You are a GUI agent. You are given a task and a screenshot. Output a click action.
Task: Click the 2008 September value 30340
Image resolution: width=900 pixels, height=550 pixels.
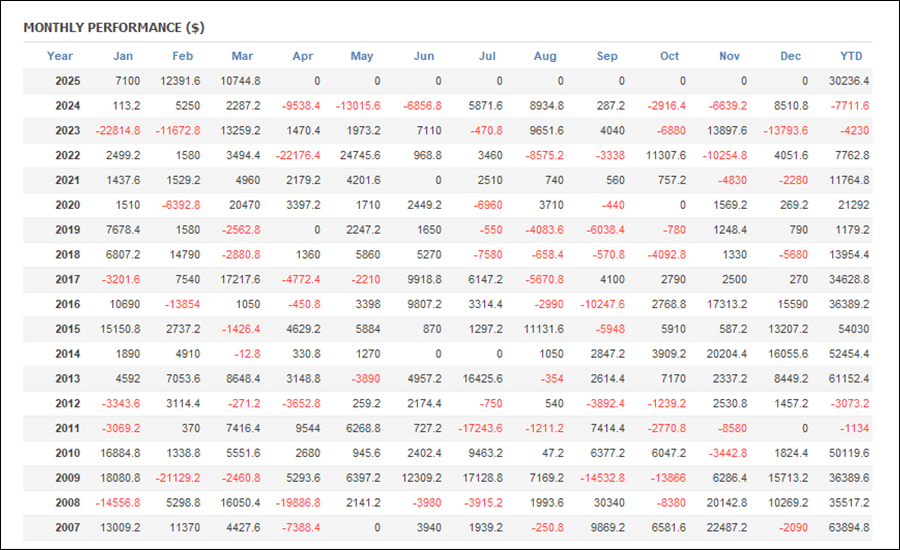pos(609,503)
